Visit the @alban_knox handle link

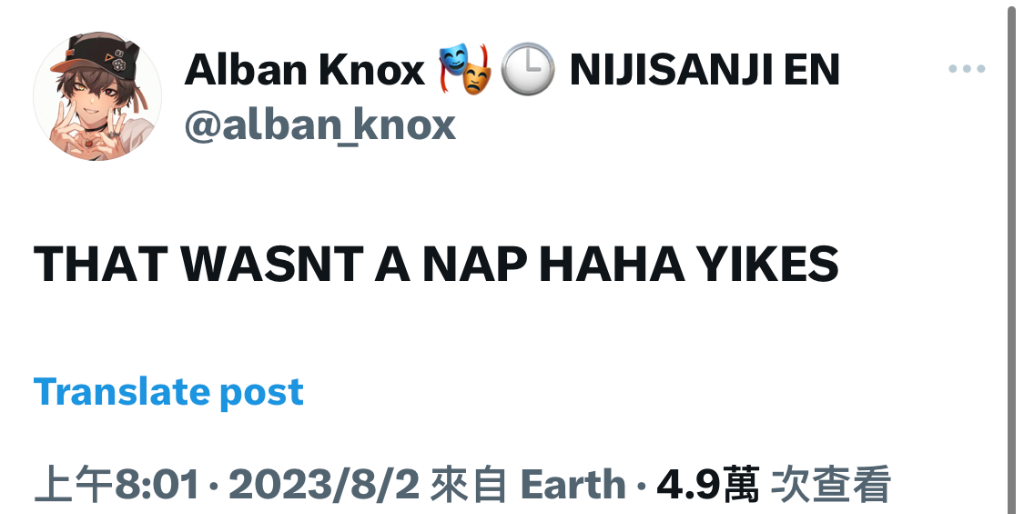click(x=320, y=125)
